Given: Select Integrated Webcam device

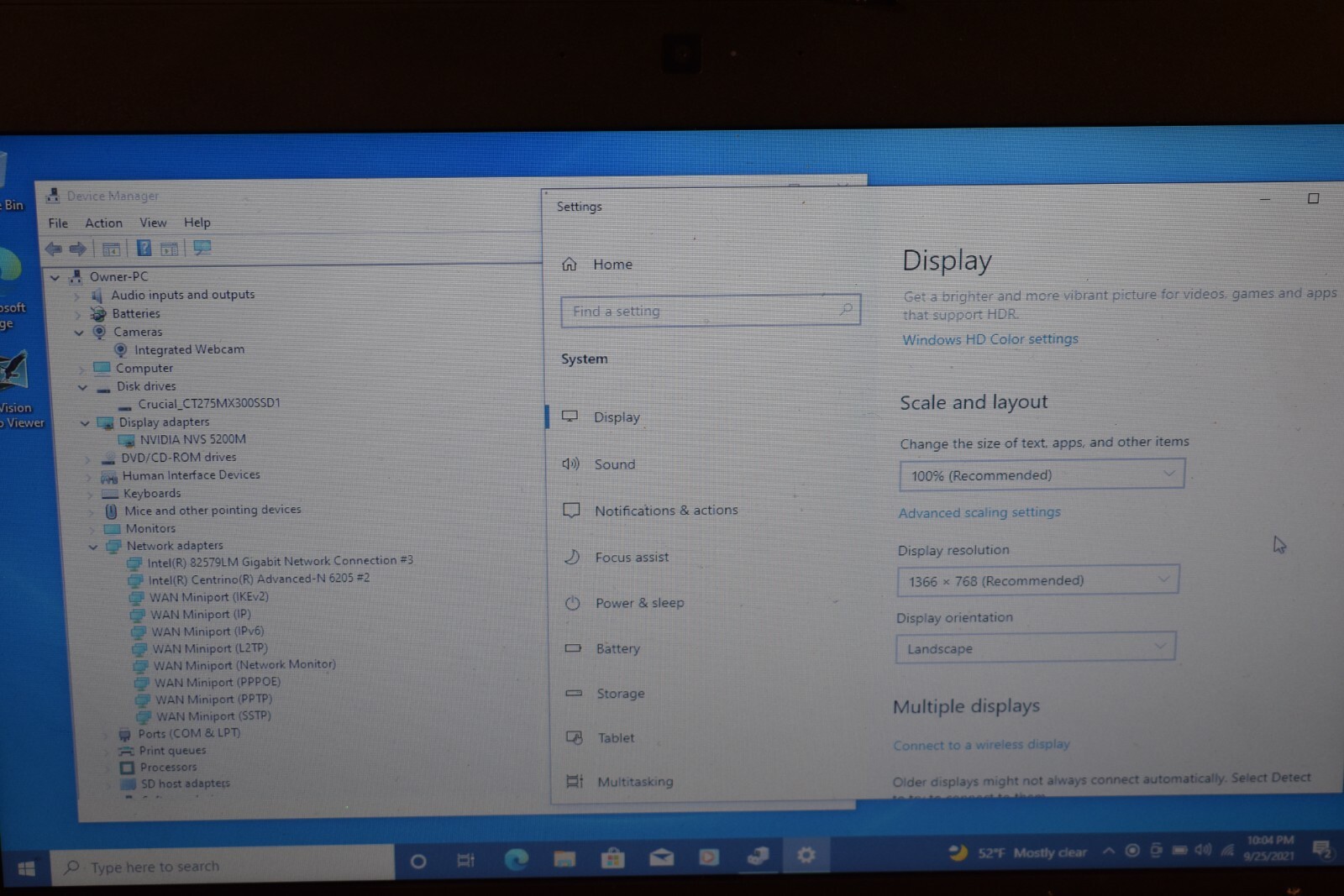Looking at the screenshot, I should pos(189,349).
